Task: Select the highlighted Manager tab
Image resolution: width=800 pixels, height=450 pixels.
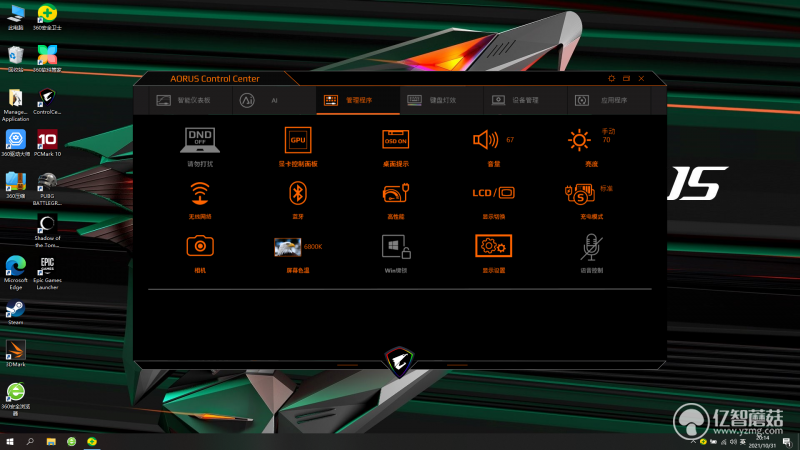Action: (x=358, y=100)
